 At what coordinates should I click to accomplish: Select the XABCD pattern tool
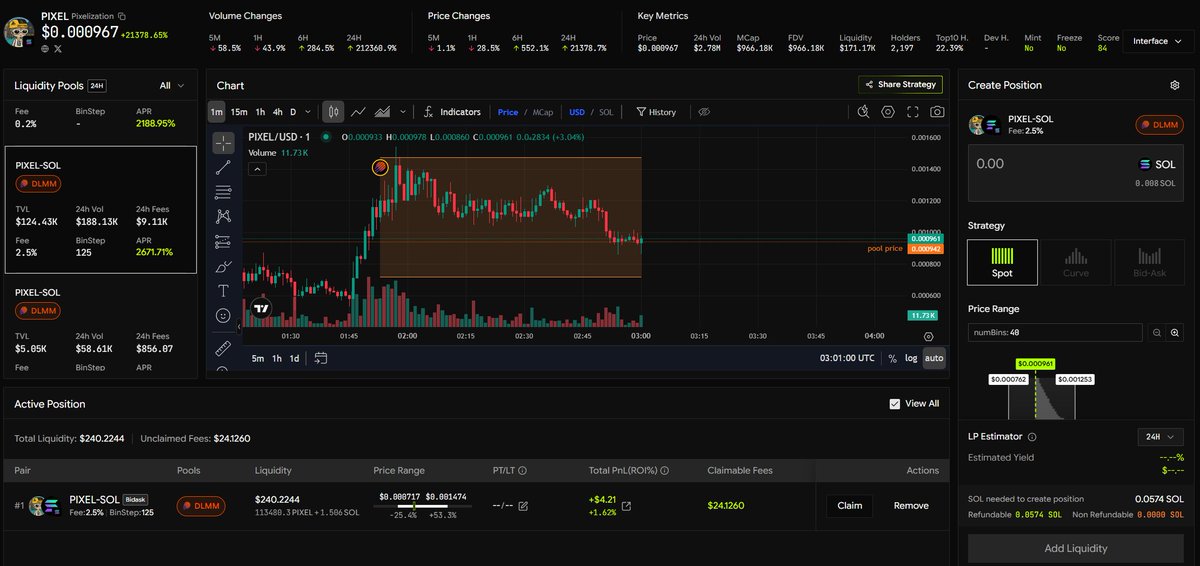click(223, 216)
